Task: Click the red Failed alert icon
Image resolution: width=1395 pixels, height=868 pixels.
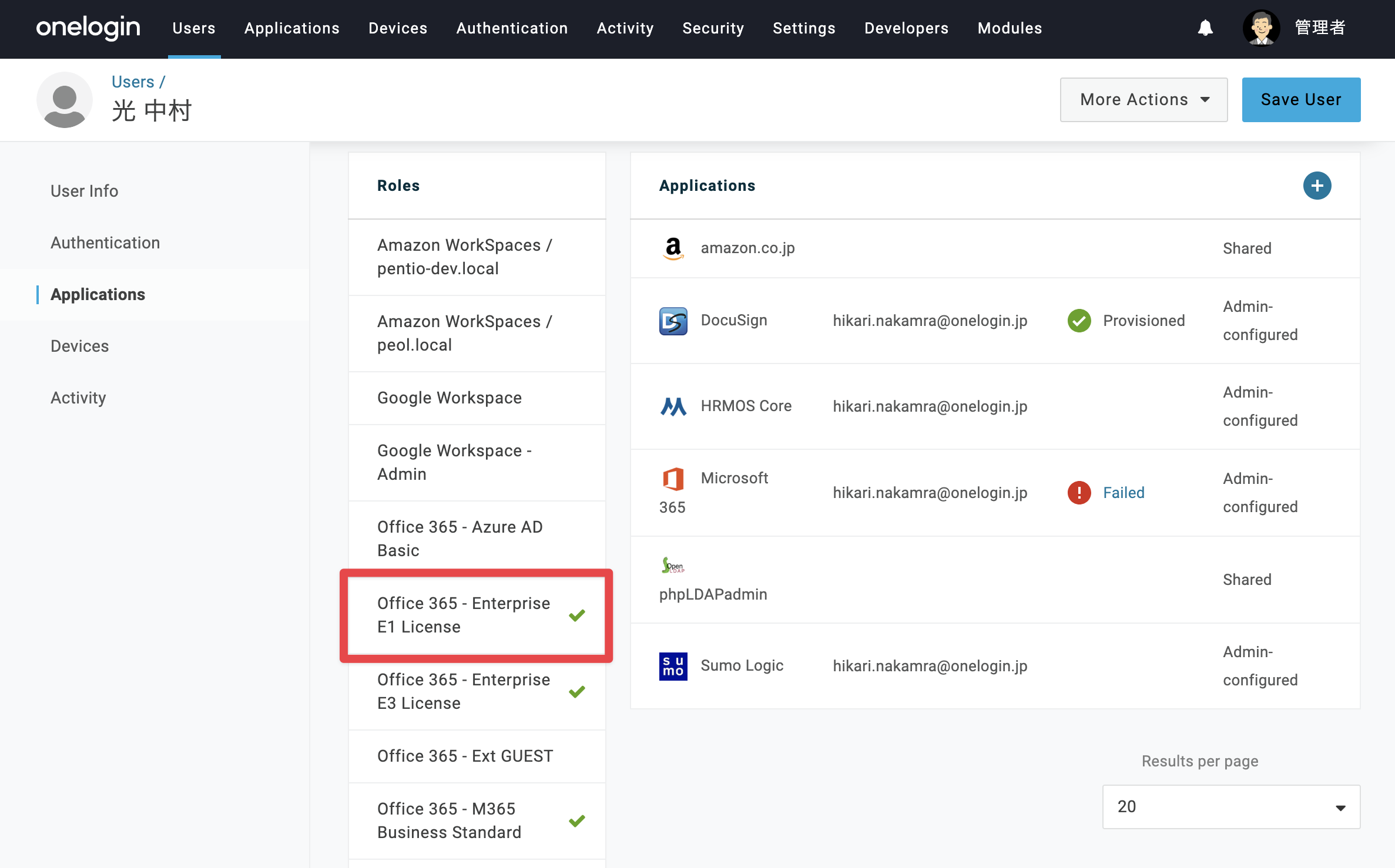Action: 1079,493
